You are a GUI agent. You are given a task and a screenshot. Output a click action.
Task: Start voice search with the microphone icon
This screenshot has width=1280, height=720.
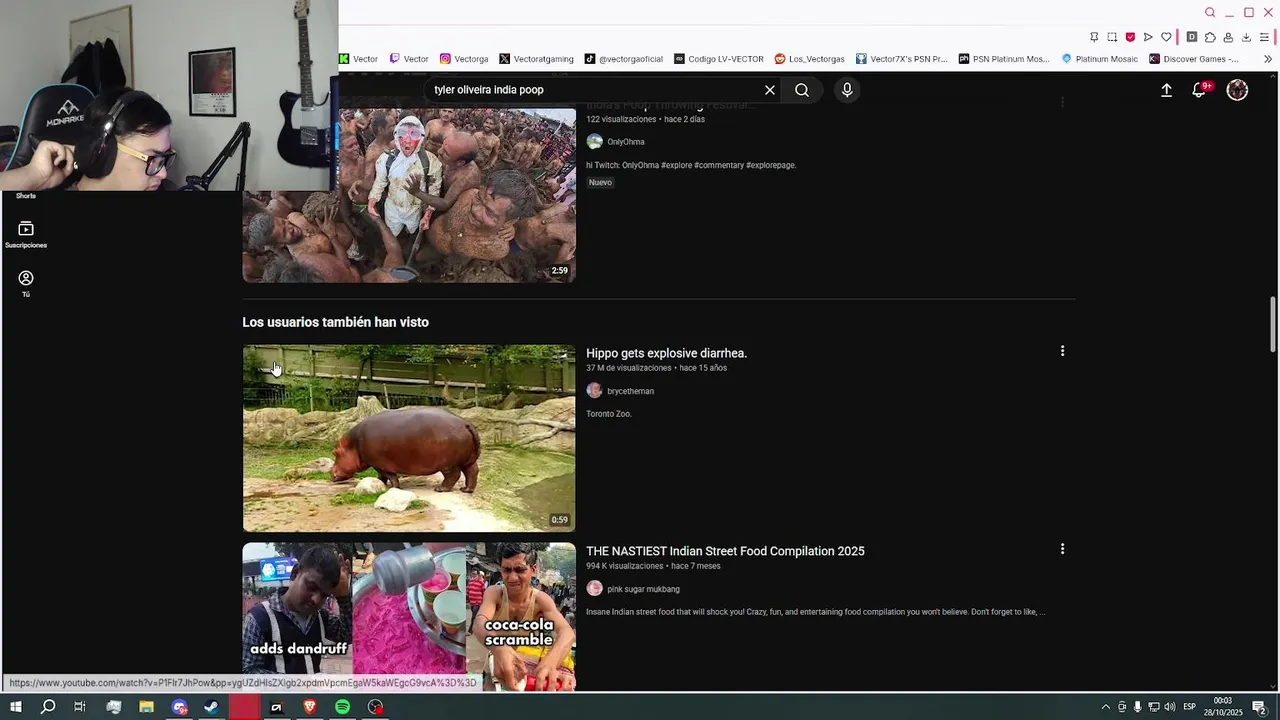click(x=847, y=90)
